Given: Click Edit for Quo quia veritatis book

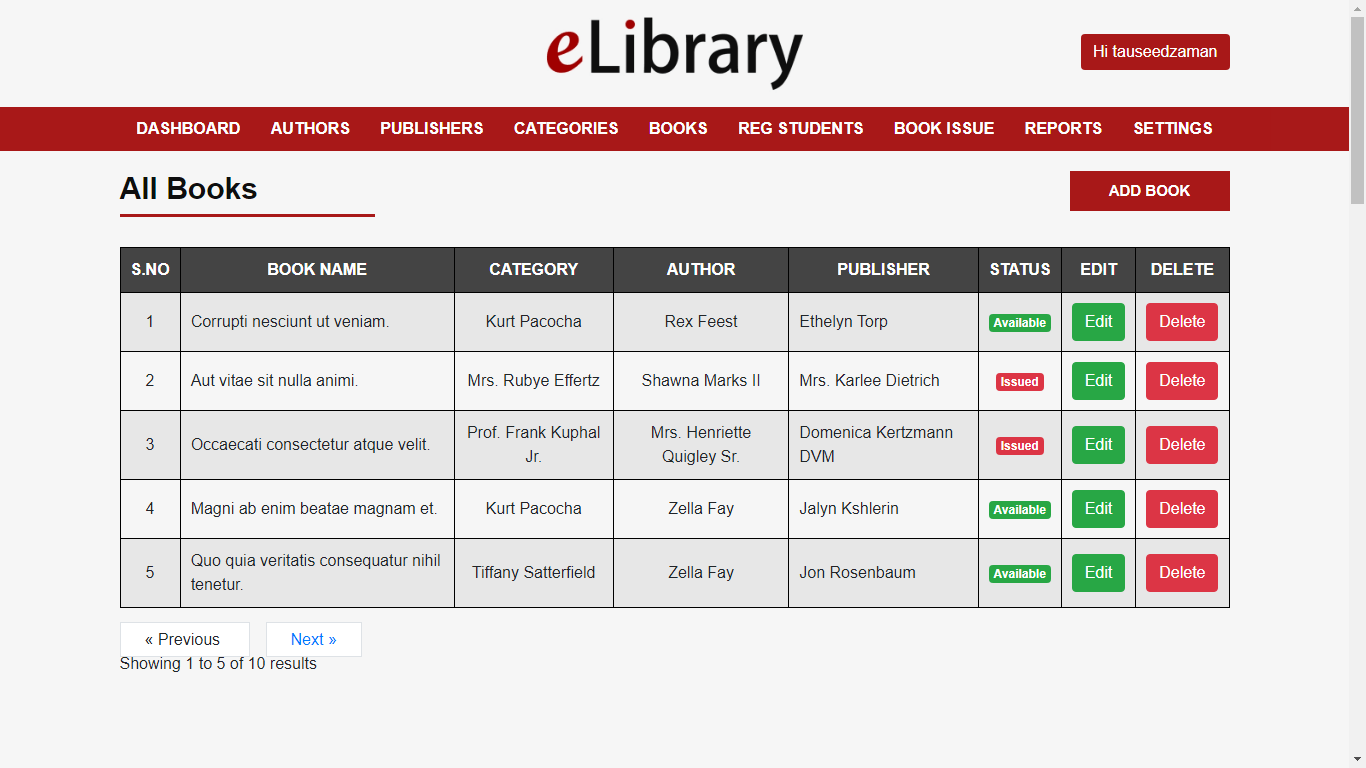Looking at the screenshot, I should coord(1098,572).
